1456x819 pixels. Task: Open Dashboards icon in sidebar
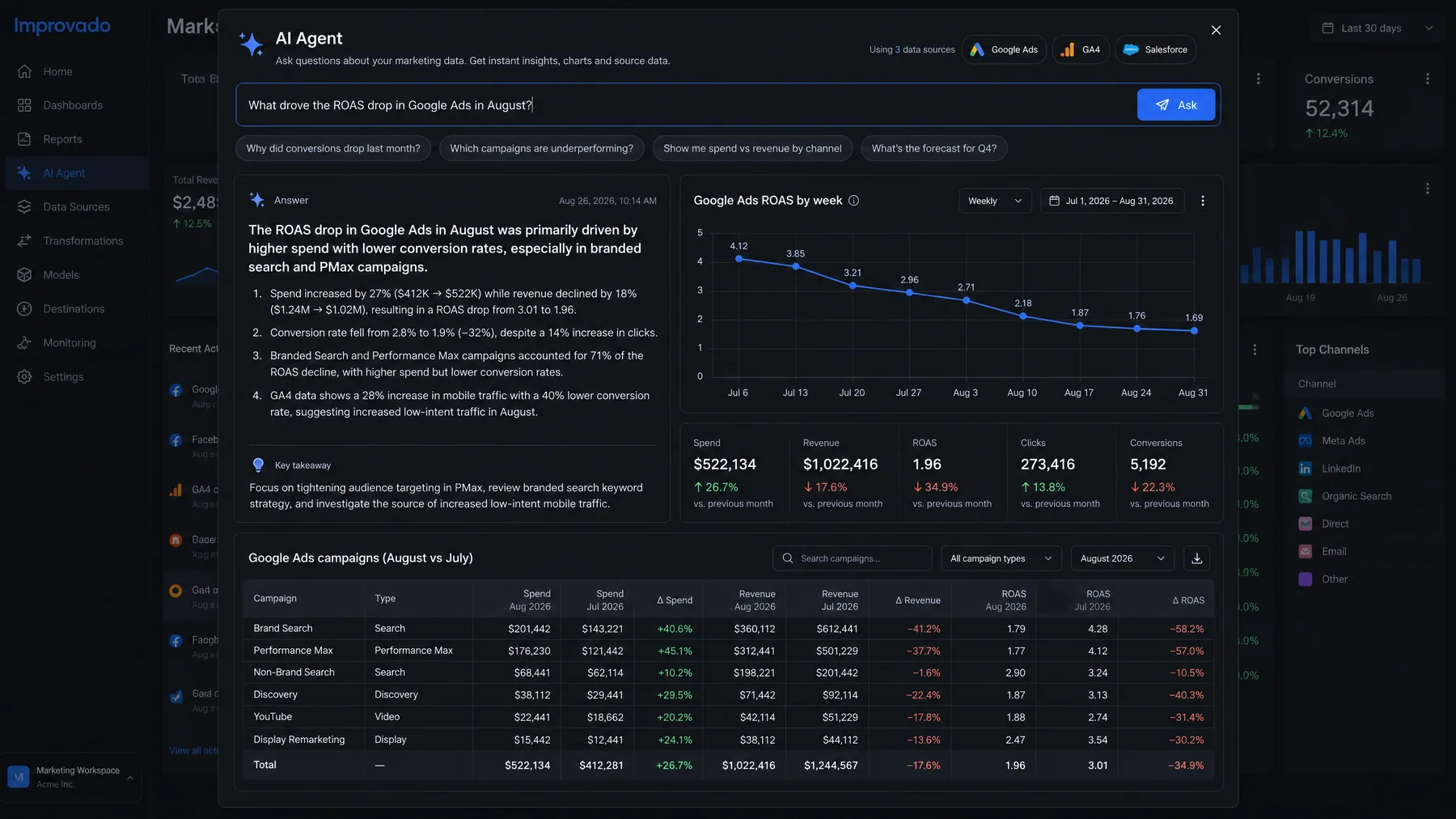(24, 105)
